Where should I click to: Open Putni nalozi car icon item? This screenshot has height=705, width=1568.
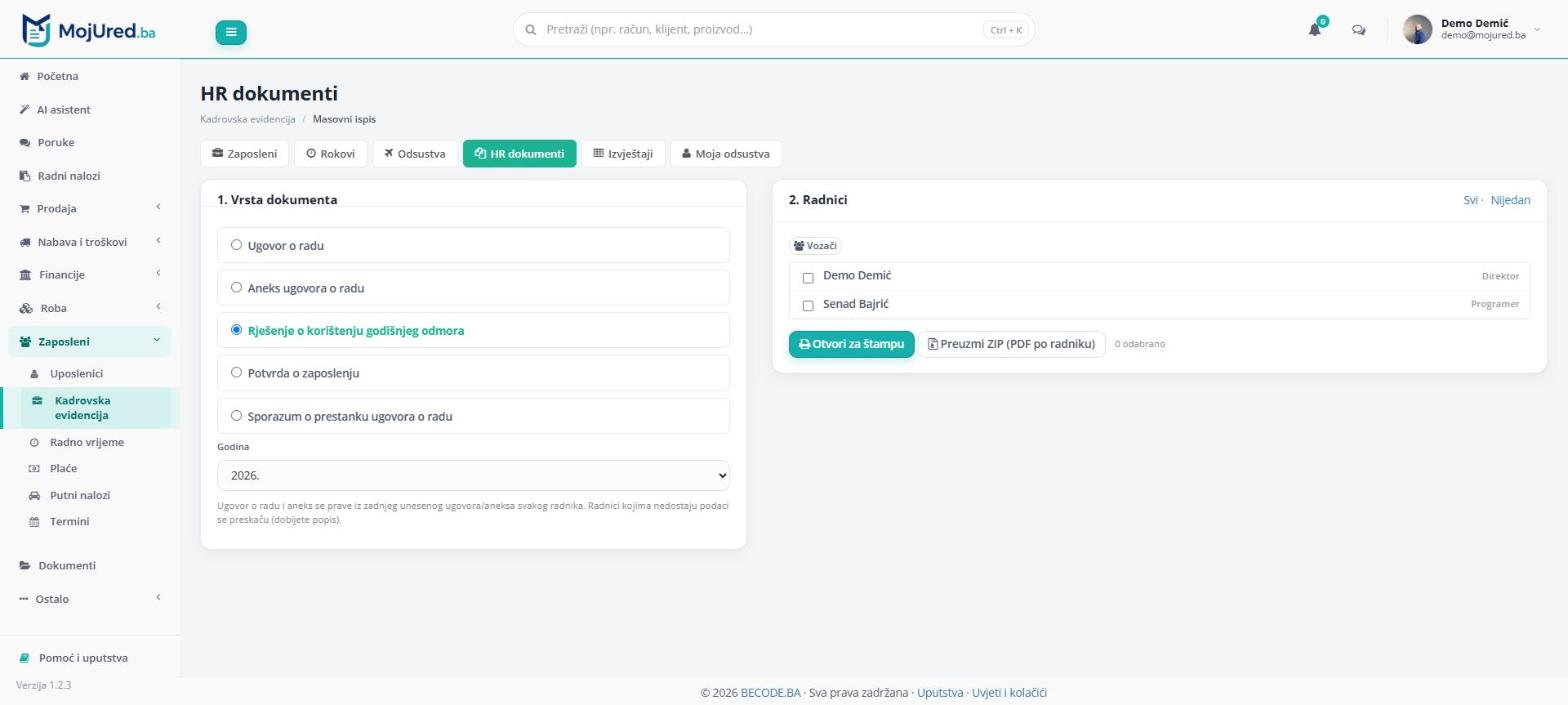[x=34, y=495]
